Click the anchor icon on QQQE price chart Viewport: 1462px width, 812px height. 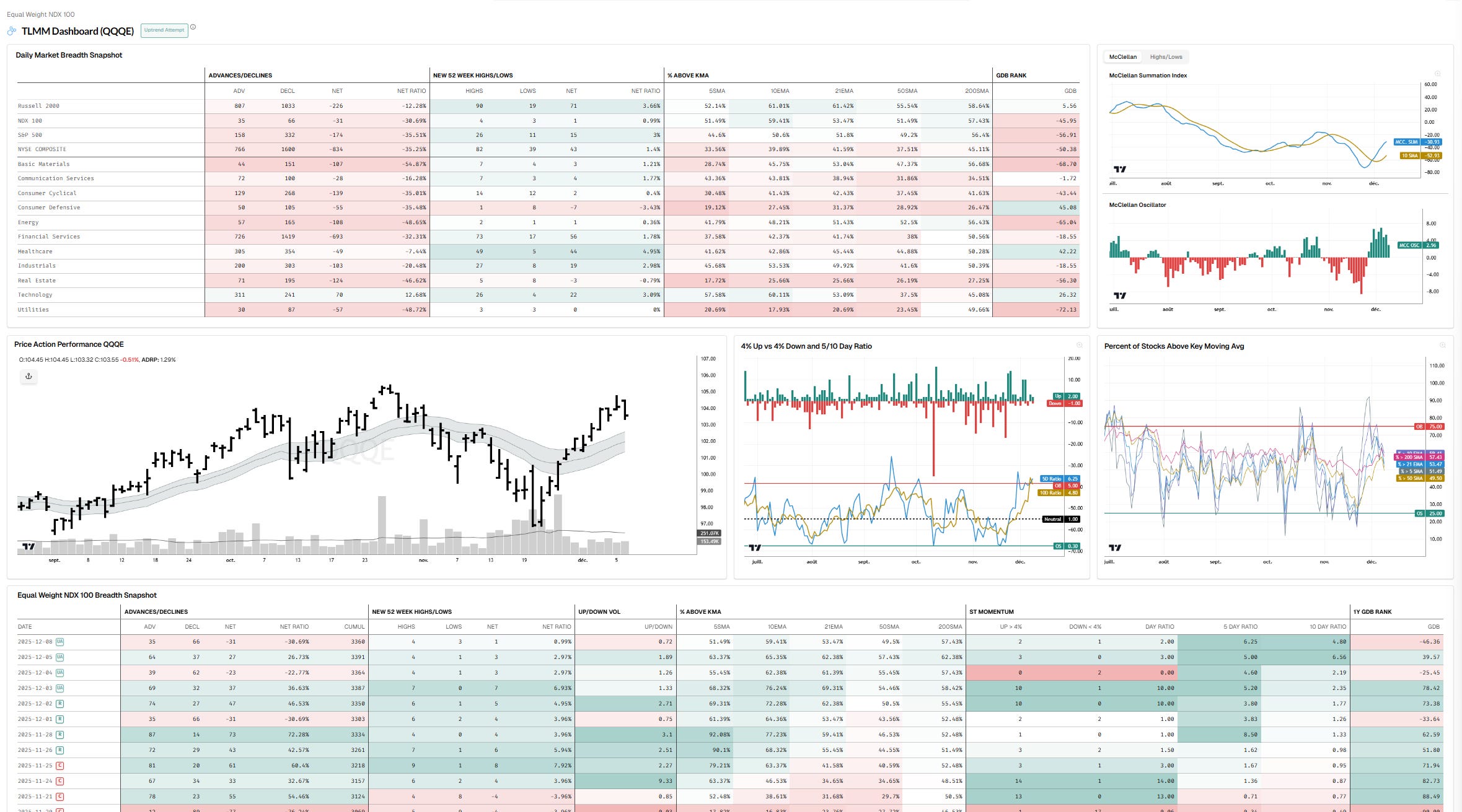pyautogui.click(x=29, y=377)
